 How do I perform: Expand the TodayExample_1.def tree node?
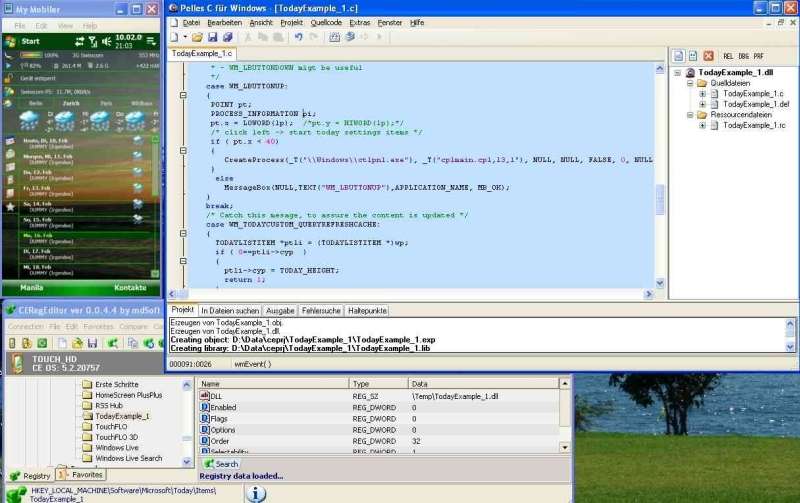click(x=703, y=104)
